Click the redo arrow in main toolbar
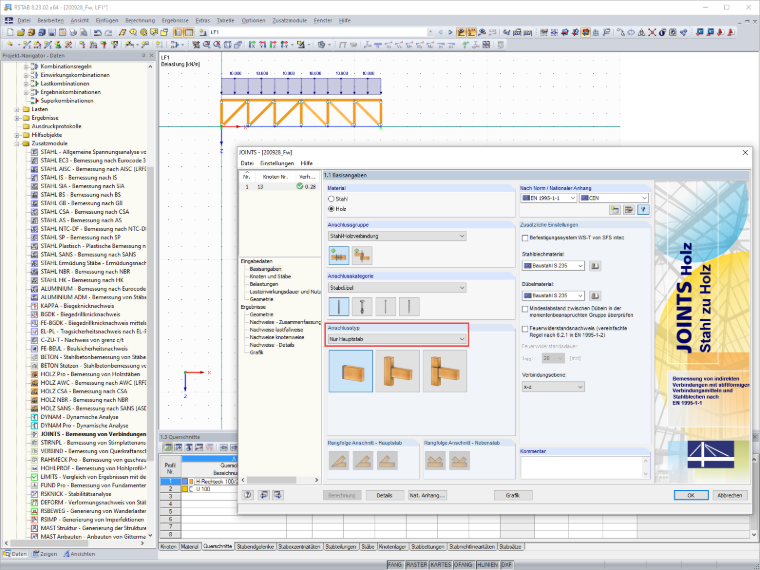The width and height of the screenshot is (760, 570). point(109,32)
